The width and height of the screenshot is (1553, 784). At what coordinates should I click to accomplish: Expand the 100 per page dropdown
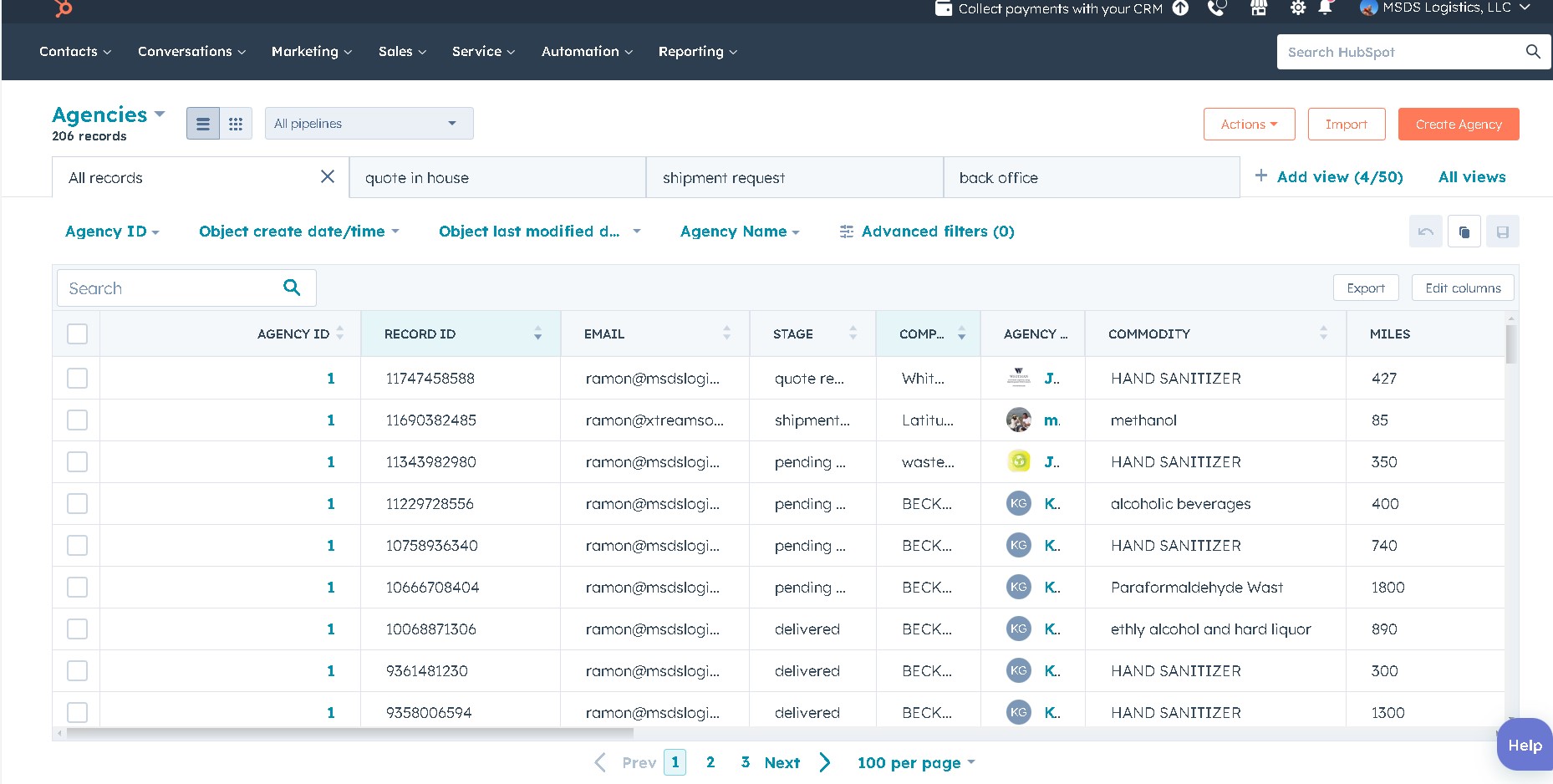pos(916,762)
